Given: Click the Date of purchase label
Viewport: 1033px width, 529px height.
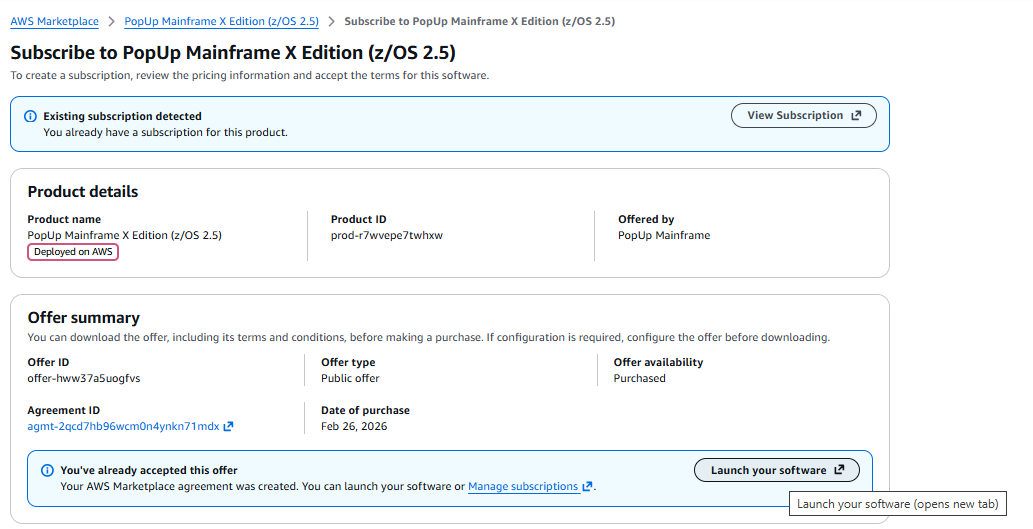Looking at the screenshot, I should [365, 410].
